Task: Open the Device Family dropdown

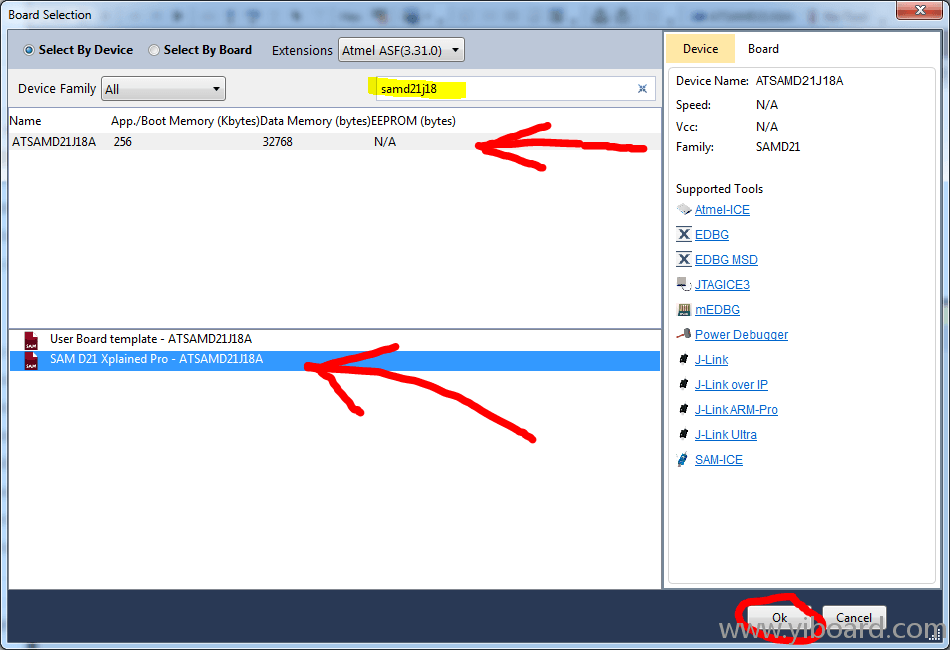Action: 164,89
